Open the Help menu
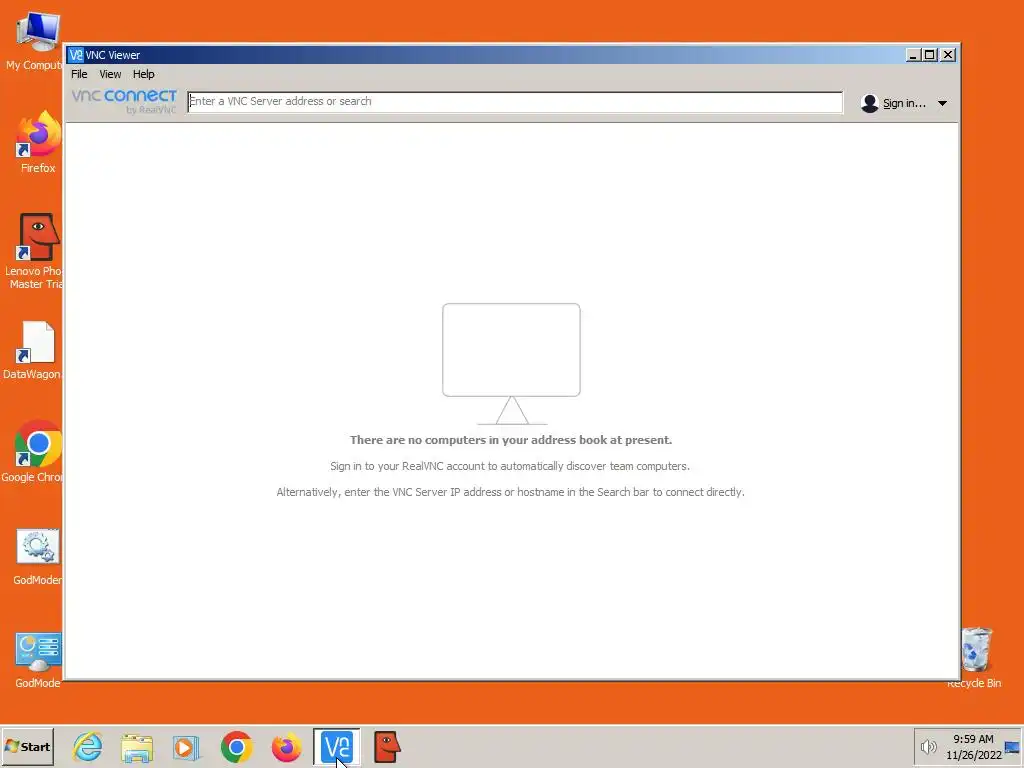This screenshot has height=768, width=1024. click(x=144, y=74)
